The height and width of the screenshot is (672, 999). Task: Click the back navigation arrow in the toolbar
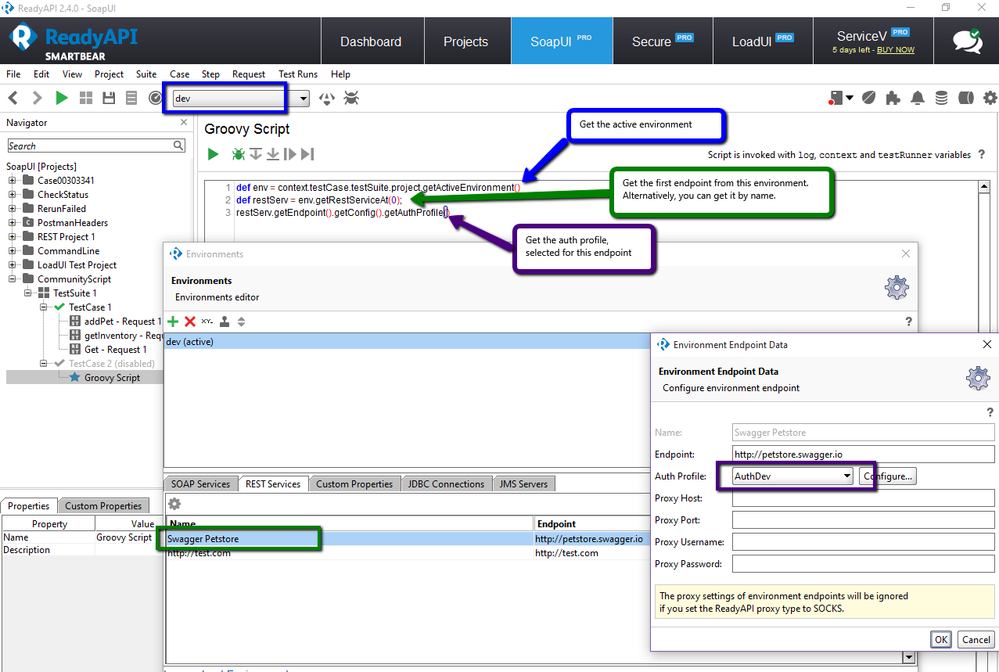click(14, 98)
